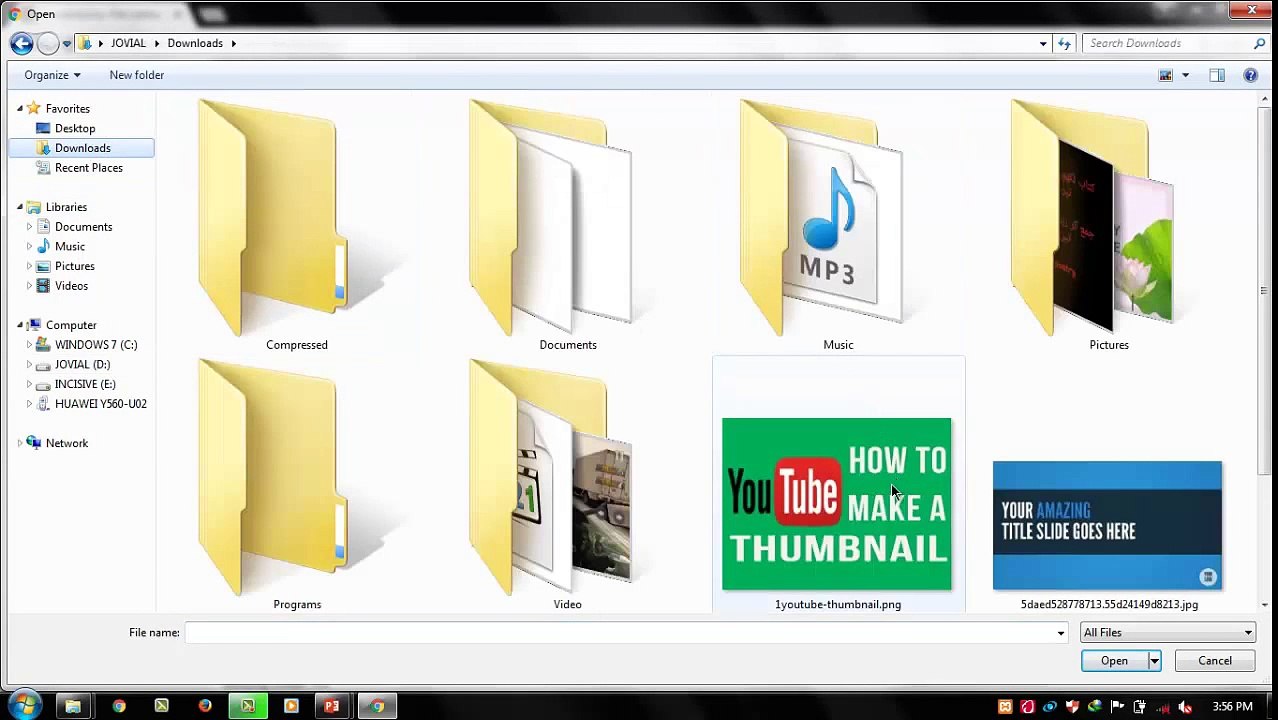Collapse the Favorites group

[x=19, y=108]
